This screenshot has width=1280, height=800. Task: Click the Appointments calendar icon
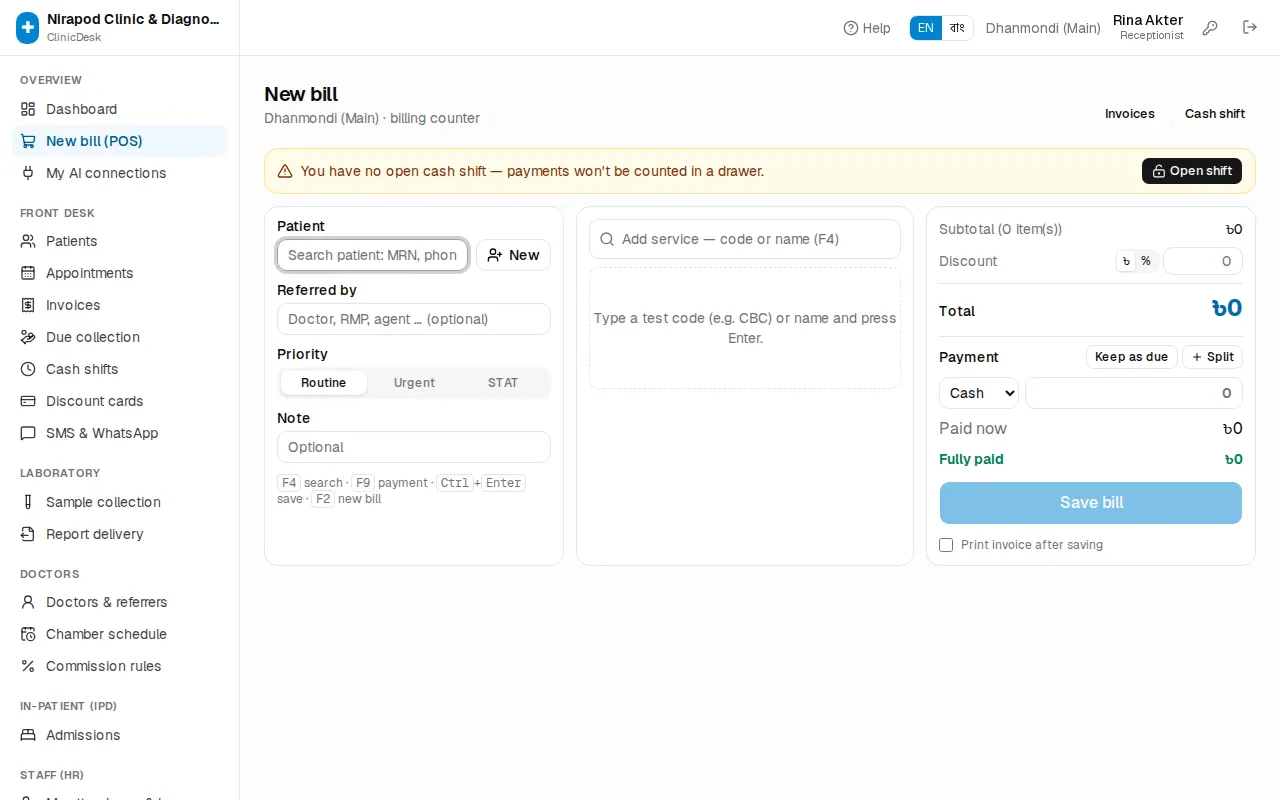point(28,273)
